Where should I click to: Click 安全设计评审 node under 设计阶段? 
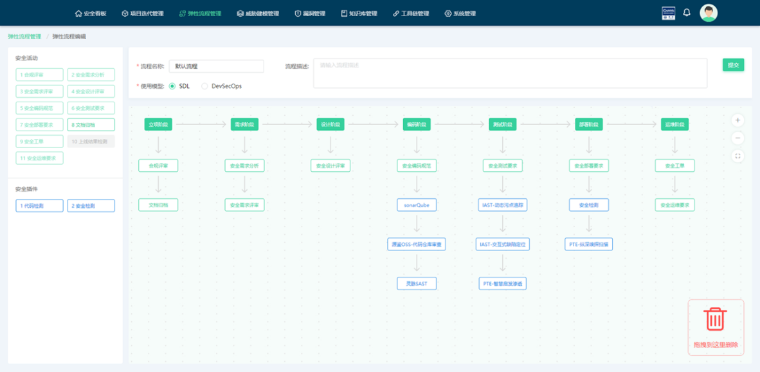[x=330, y=165]
